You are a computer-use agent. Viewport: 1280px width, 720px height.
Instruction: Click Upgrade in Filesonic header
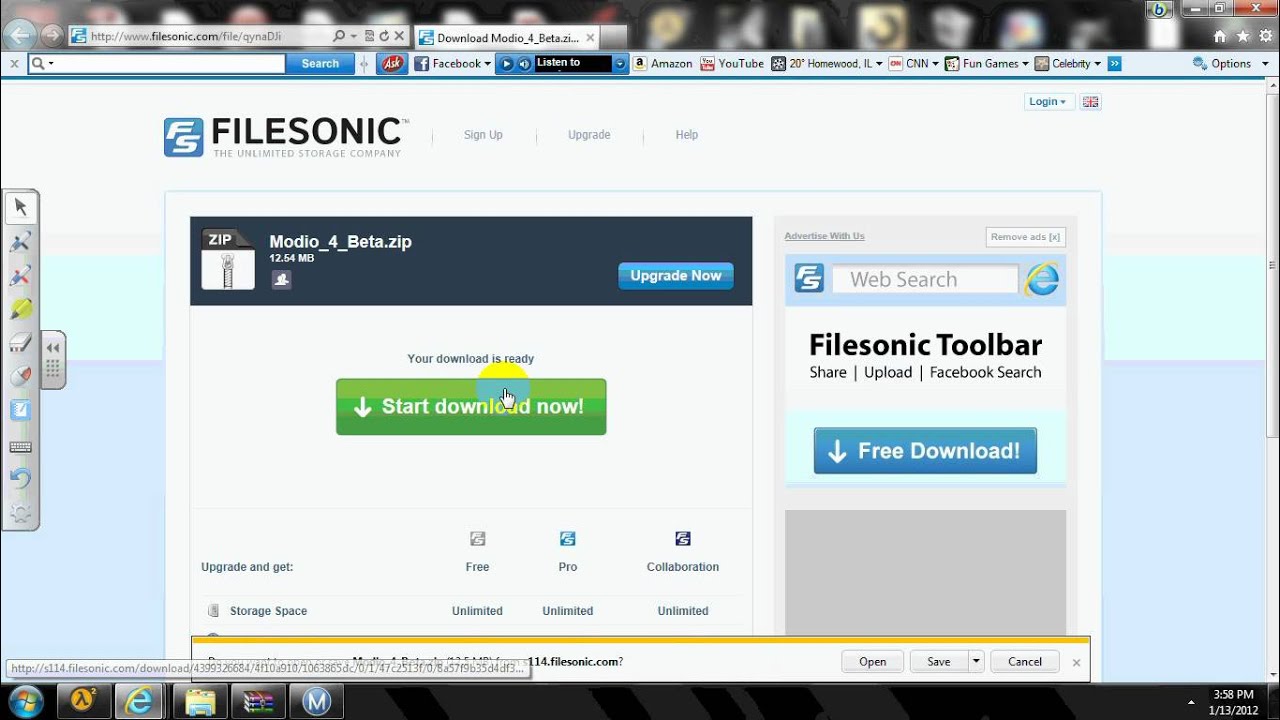[x=589, y=135]
